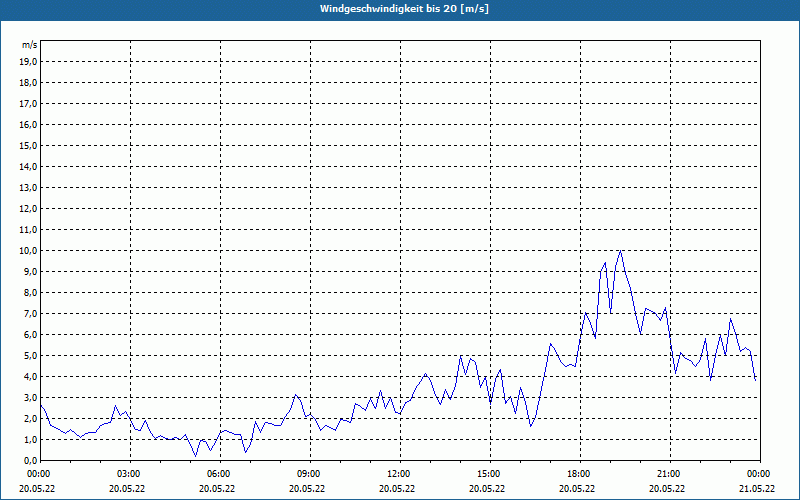Image resolution: width=800 pixels, height=500 pixels.
Task: Click the lowest wind dip before 06:00
Action: click(195, 456)
